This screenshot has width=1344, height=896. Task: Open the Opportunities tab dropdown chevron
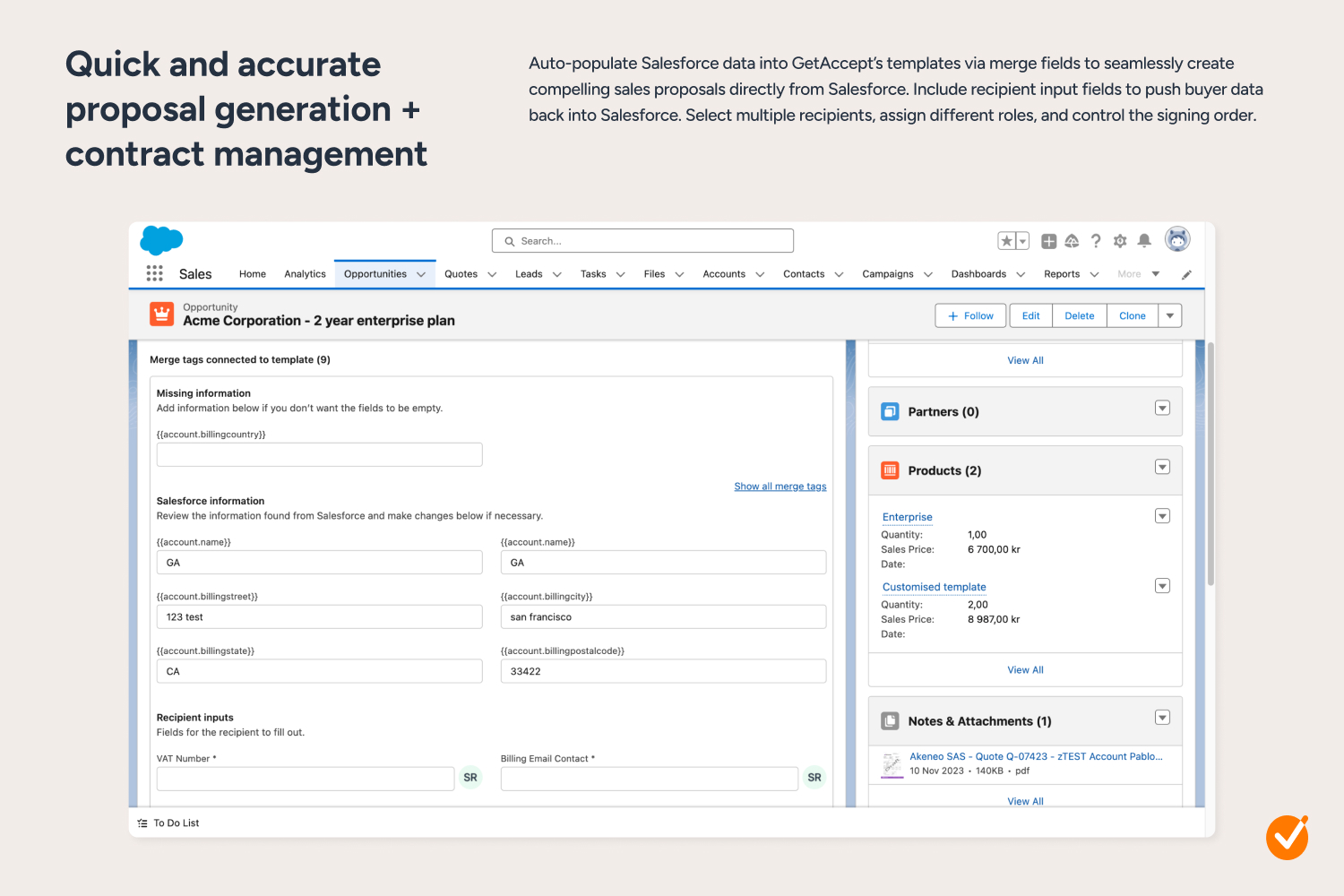tap(421, 275)
